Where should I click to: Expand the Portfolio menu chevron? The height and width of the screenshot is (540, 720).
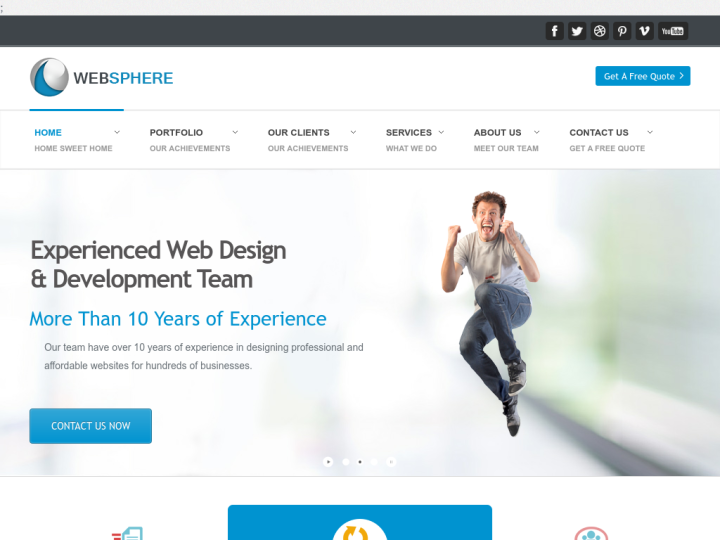coord(235,132)
